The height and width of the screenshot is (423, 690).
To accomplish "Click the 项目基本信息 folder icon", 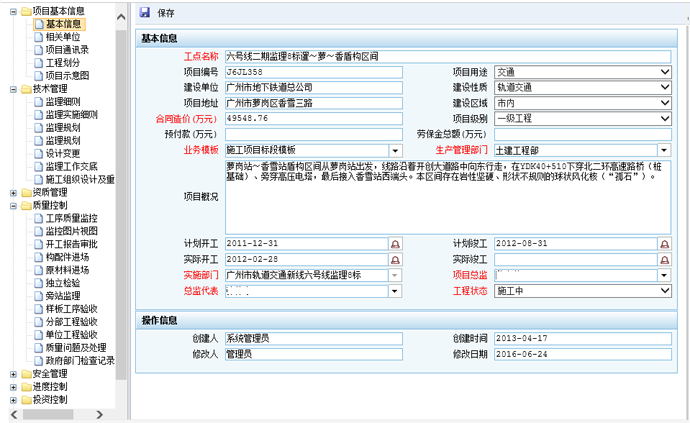I will click(x=25, y=10).
